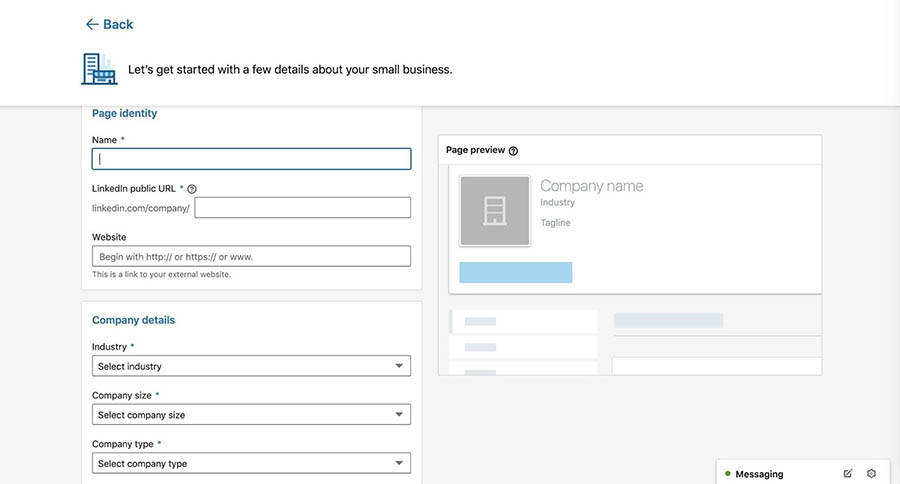Click the green online status dot
The height and width of the screenshot is (484, 900).
(727, 474)
